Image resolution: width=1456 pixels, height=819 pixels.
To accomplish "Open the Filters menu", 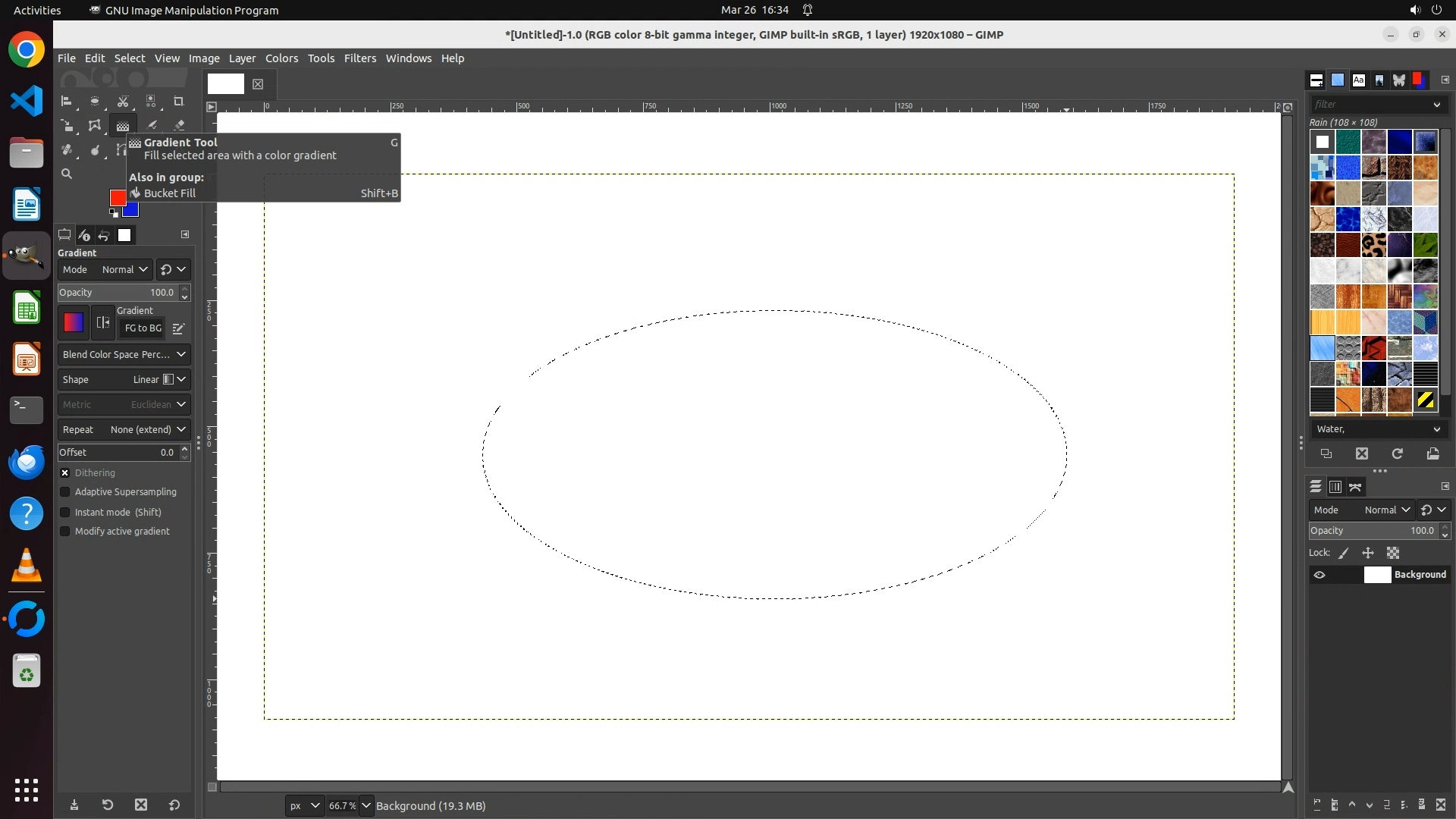I will 359,58.
